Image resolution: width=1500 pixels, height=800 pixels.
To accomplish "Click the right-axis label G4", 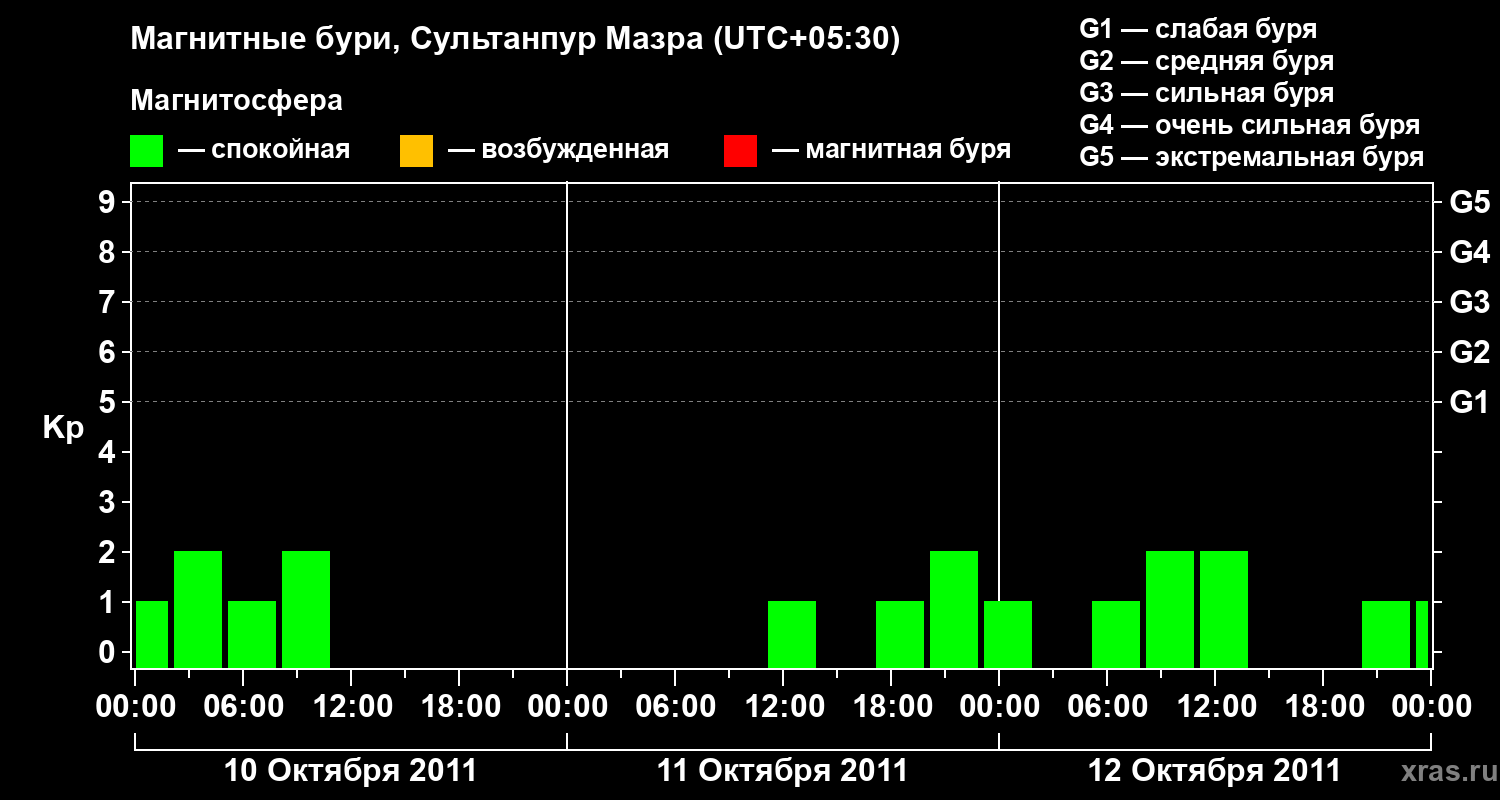I will click(x=1469, y=252).
